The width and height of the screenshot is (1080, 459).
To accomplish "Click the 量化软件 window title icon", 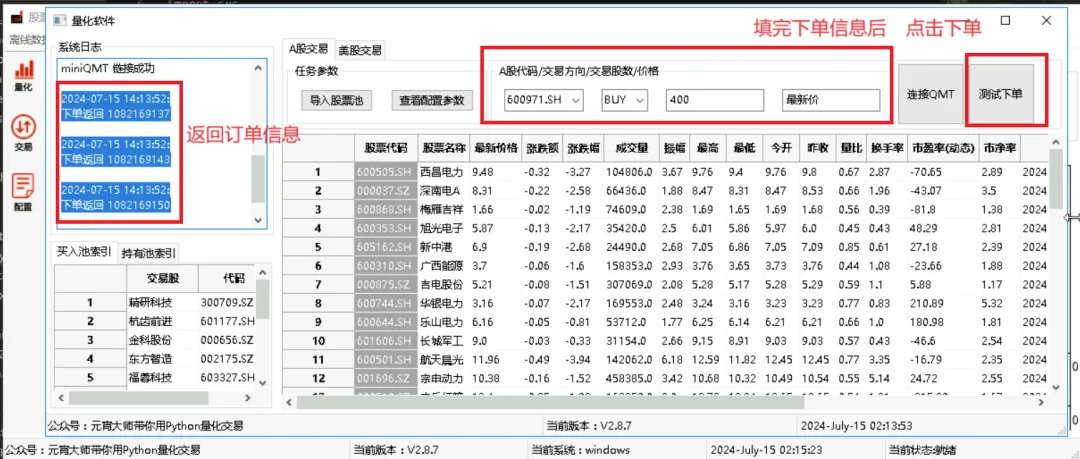I will 59,21.
